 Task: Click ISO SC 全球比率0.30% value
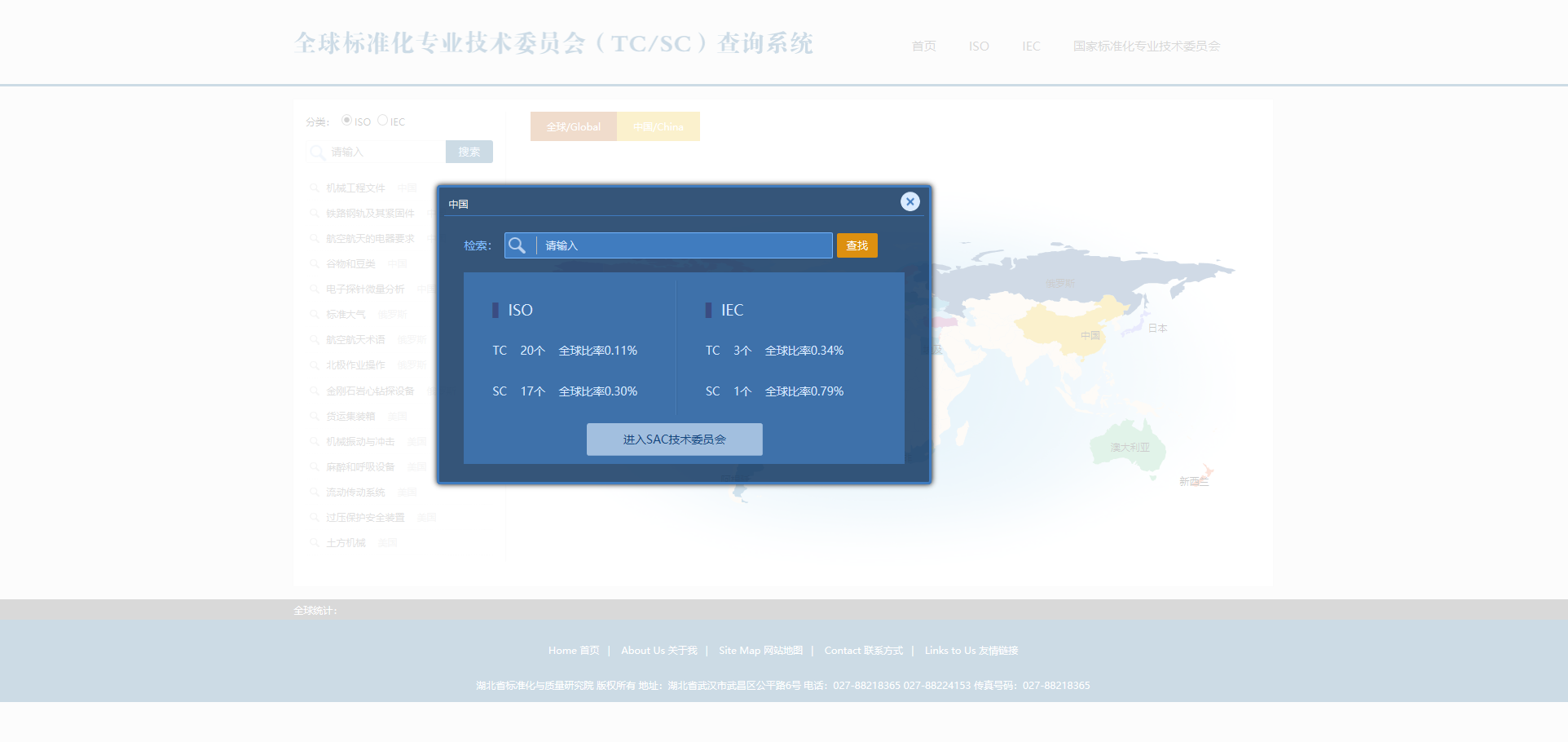coord(597,391)
